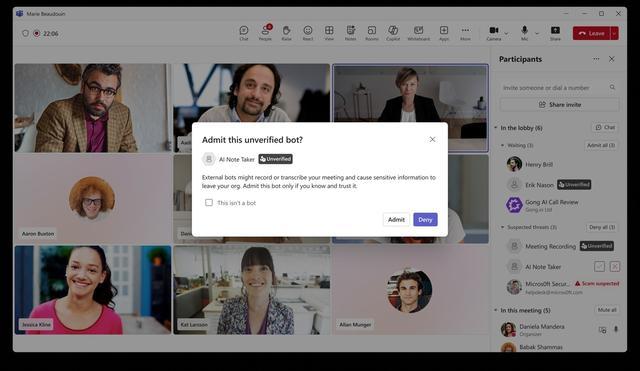
Task: Open Apps from the meeting toolbar
Action: (x=444, y=33)
